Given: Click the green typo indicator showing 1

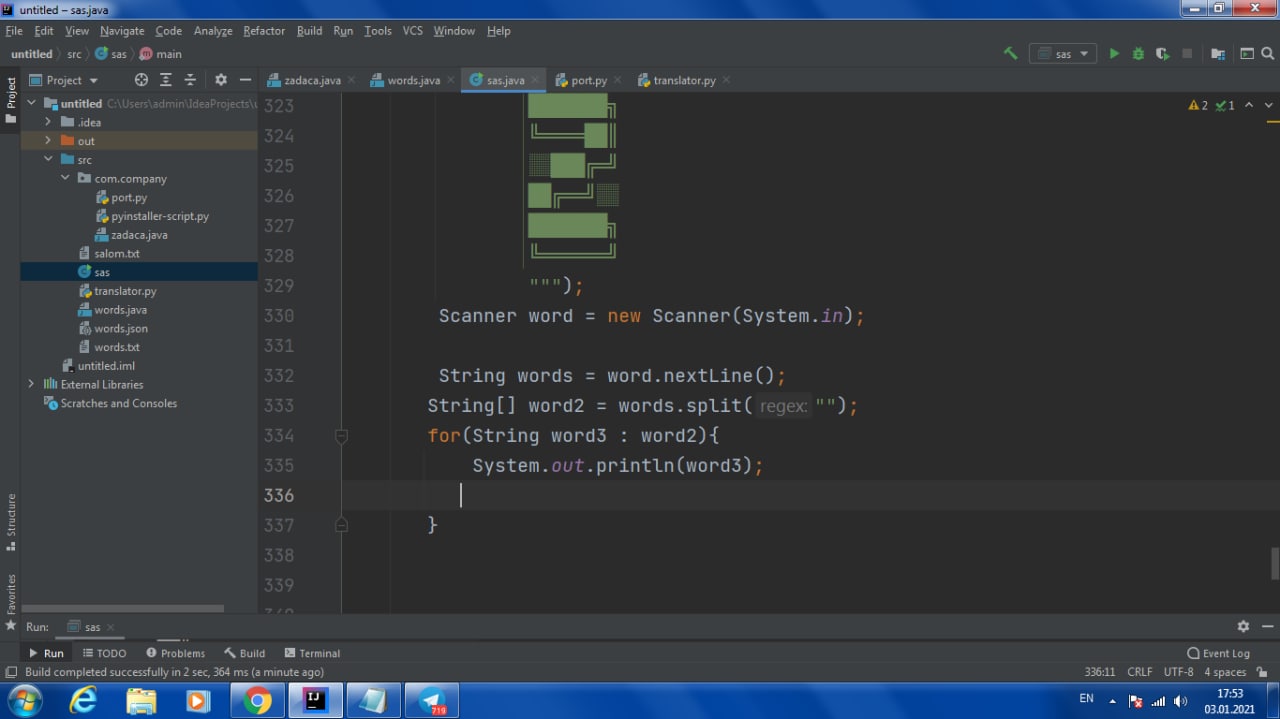Looking at the screenshot, I should pyautogui.click(x=1225, y=105).
